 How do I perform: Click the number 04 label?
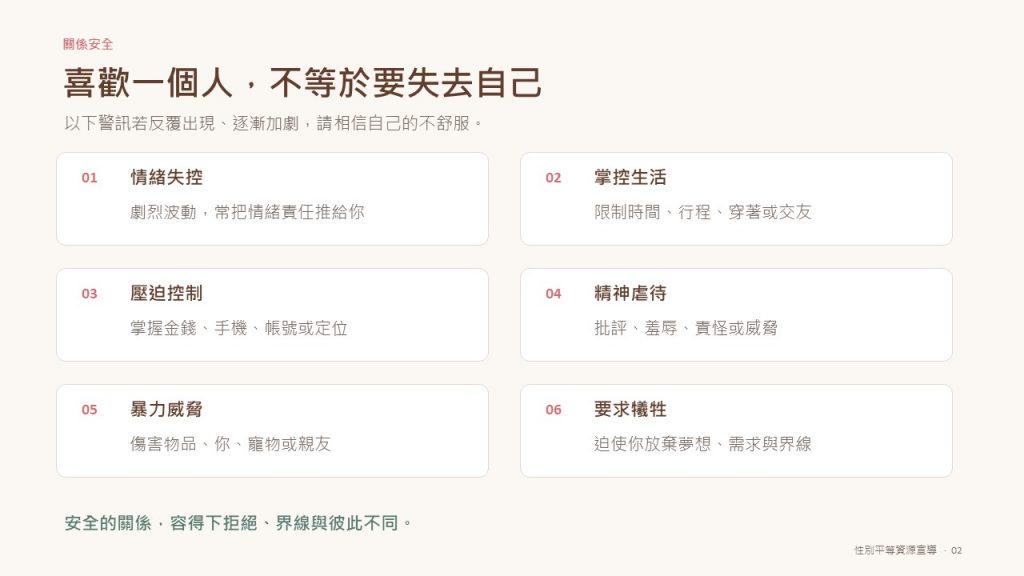[x=553, y=294]
